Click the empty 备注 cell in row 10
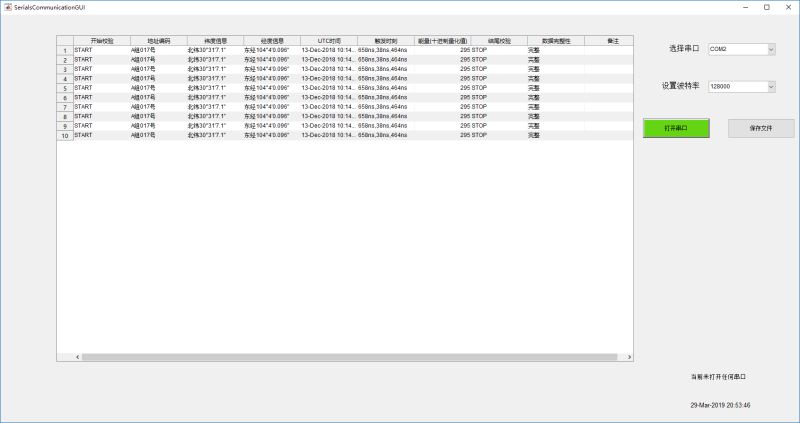Image resolution: width=800 pixels, height=423 pixels. (x=609, y=135)
